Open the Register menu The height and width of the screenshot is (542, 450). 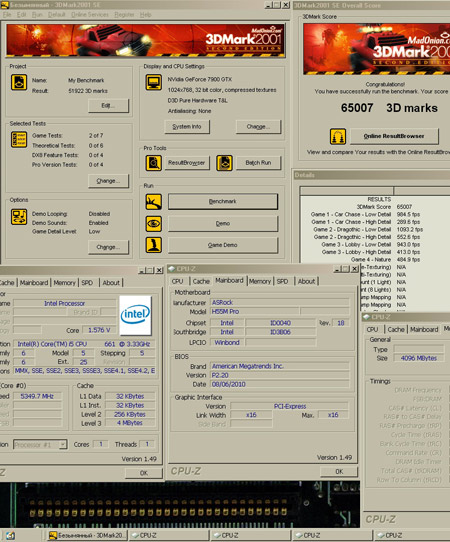pos(124,15)
